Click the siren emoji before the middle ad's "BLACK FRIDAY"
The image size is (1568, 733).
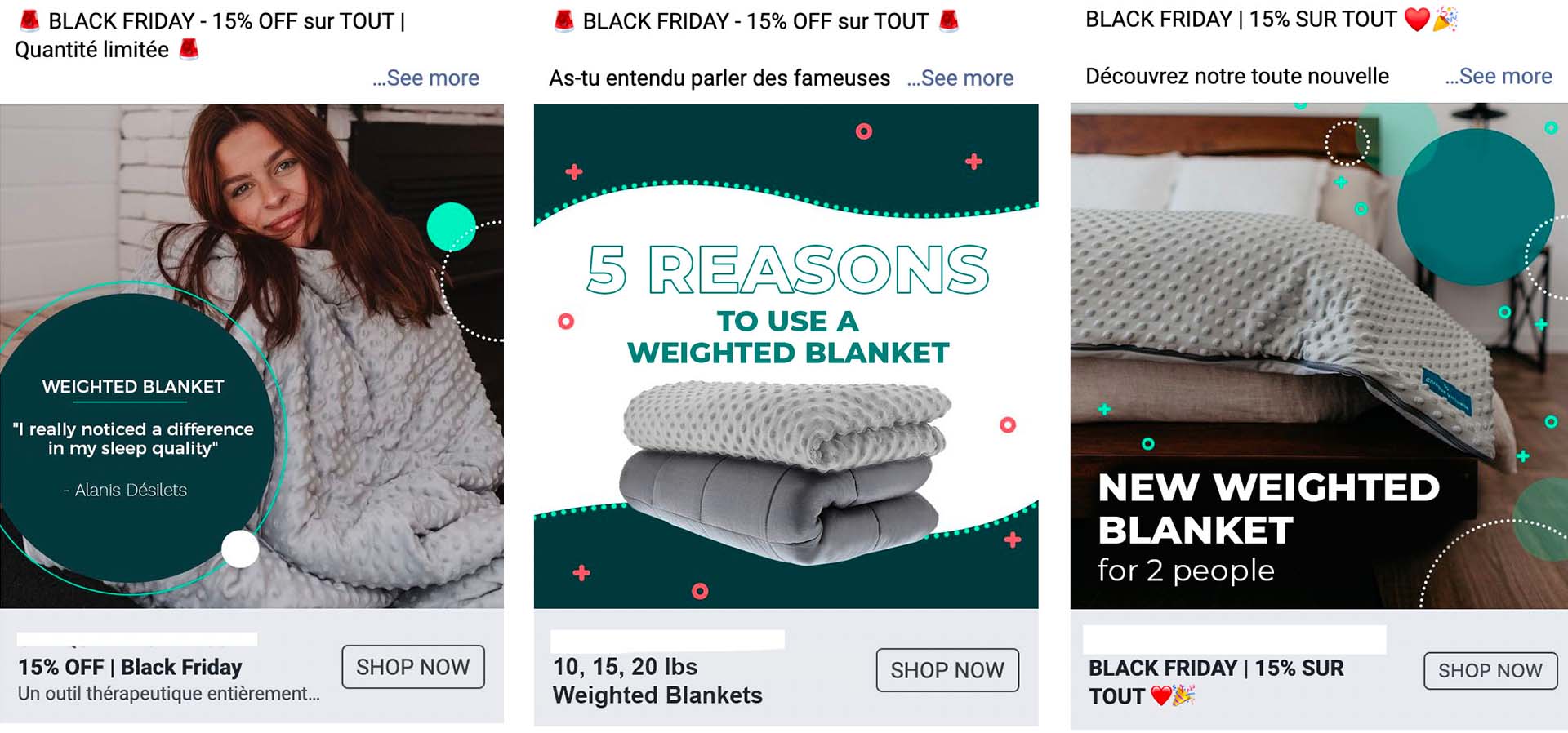click(563, 20)
